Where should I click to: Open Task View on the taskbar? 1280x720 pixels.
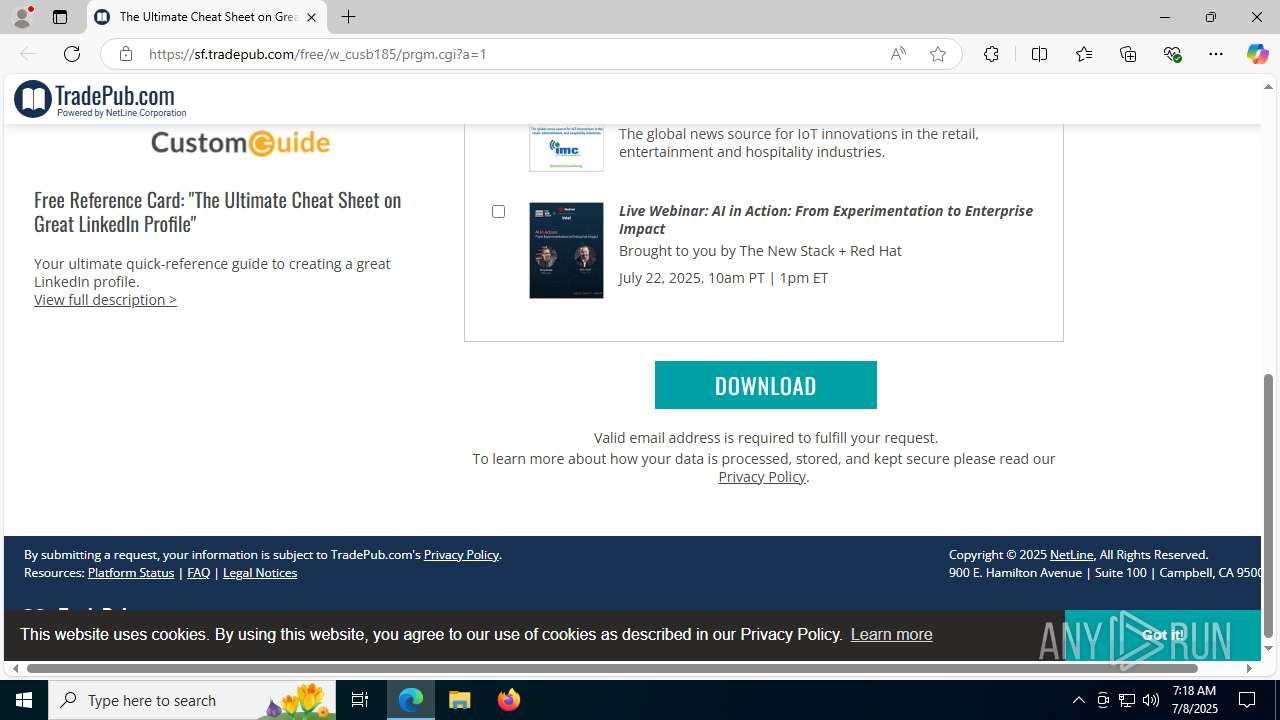pyautogui.click(x=360, y=700)
